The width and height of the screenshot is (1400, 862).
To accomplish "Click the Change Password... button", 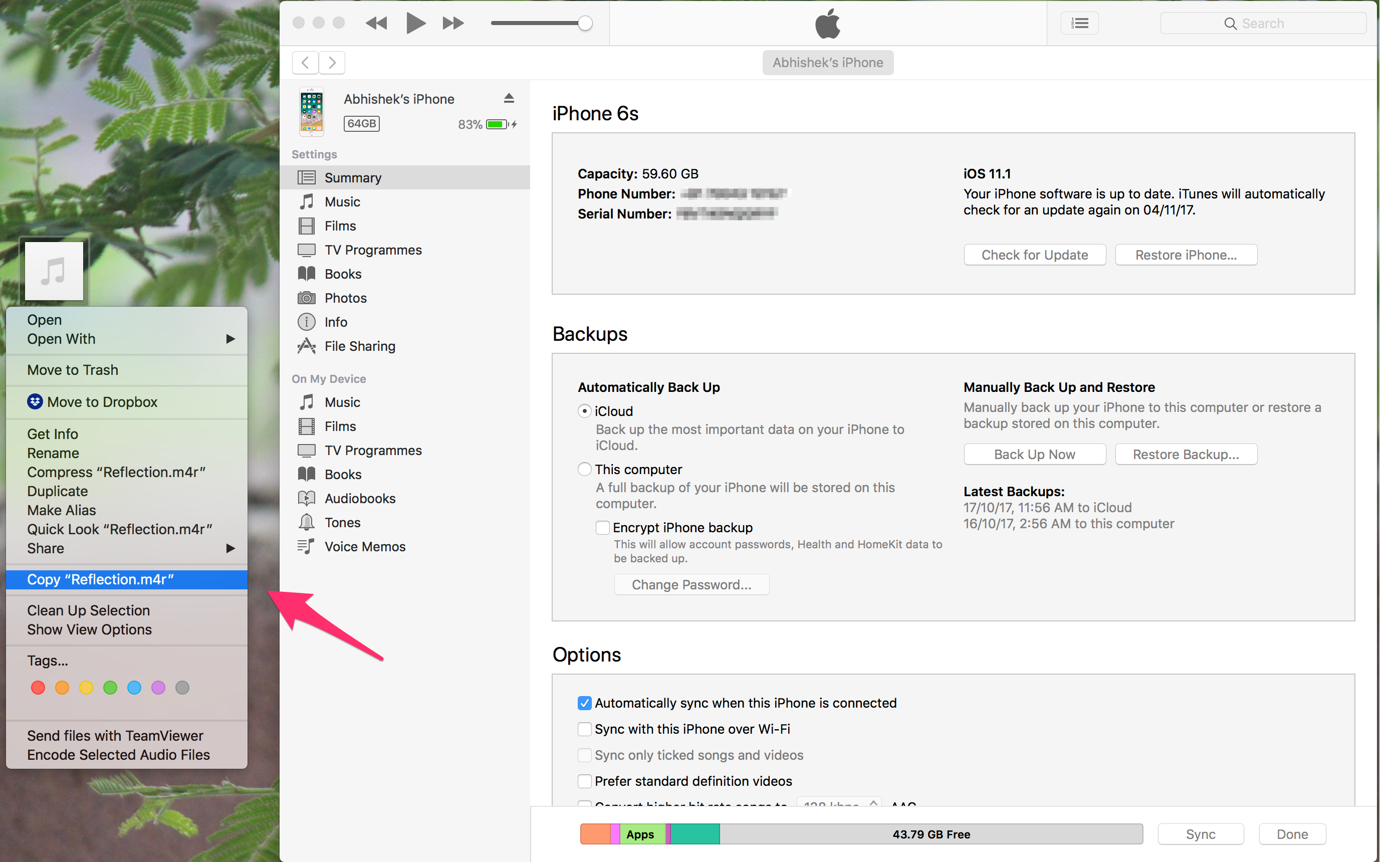I will point(691,584).
